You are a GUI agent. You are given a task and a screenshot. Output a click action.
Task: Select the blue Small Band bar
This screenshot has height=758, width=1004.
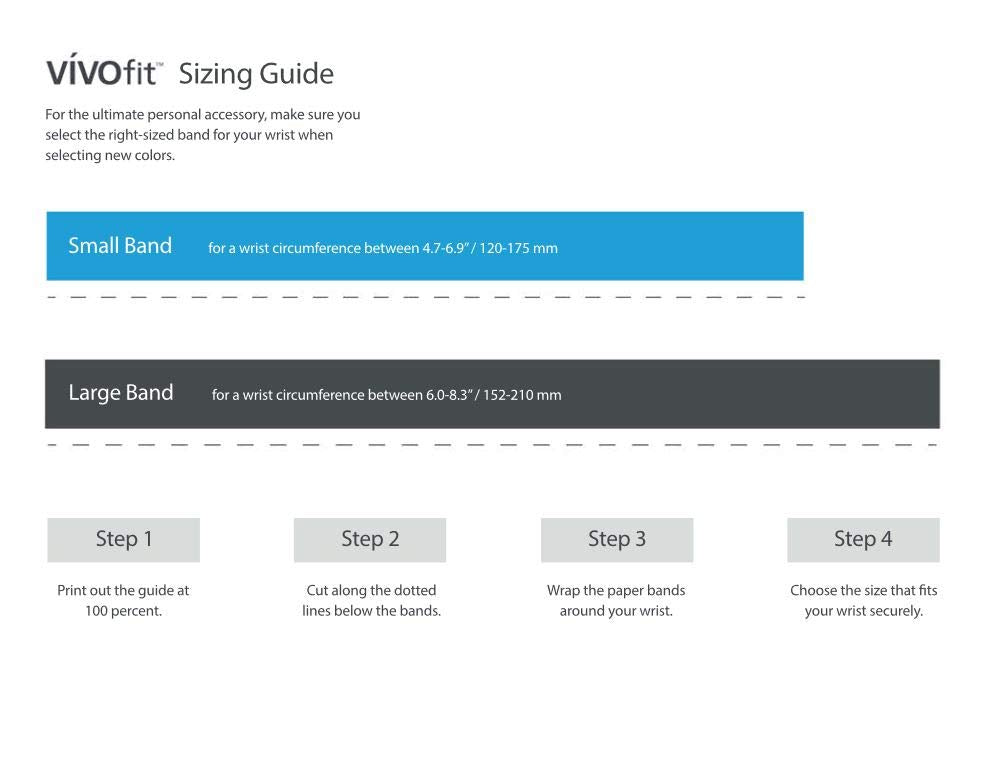425,246
